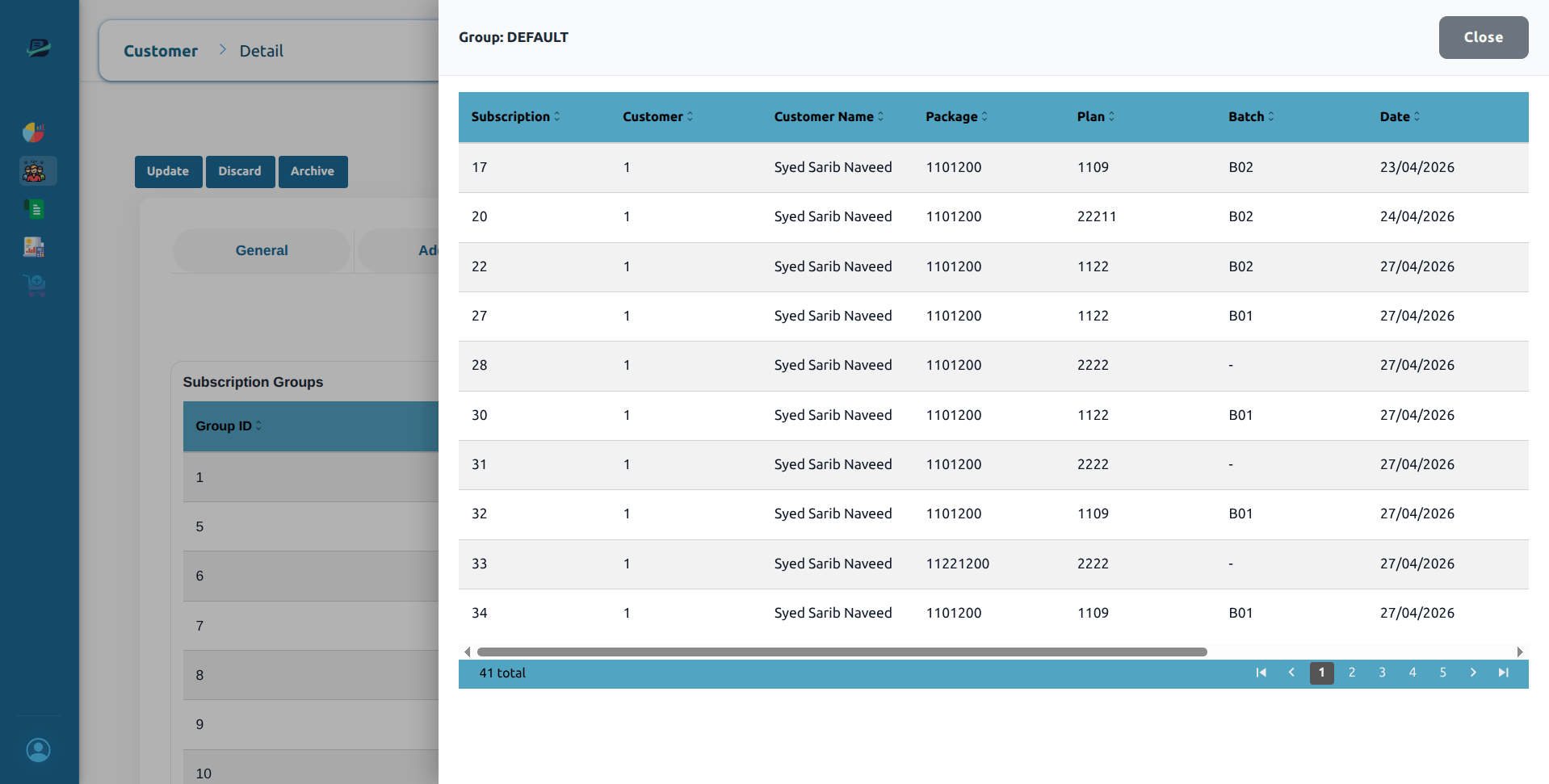
Task: Select subscription 33 row
Action: pos(993,564)
